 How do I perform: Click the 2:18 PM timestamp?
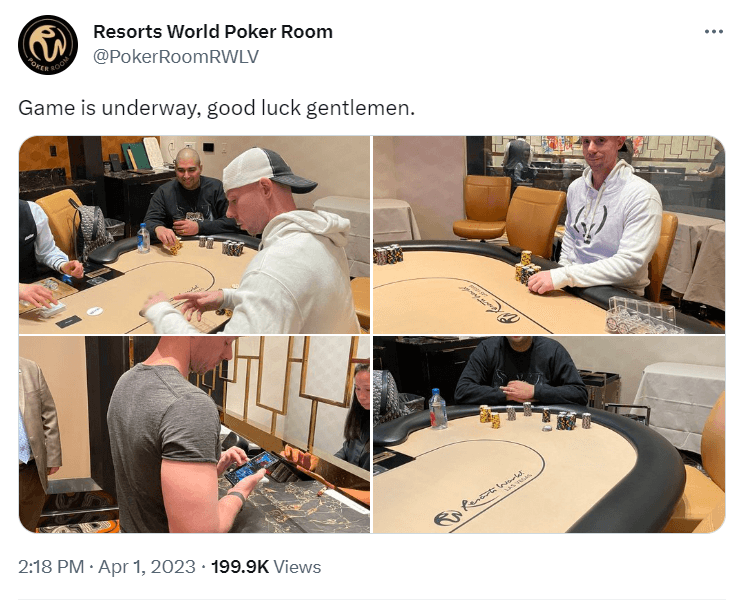51,566
